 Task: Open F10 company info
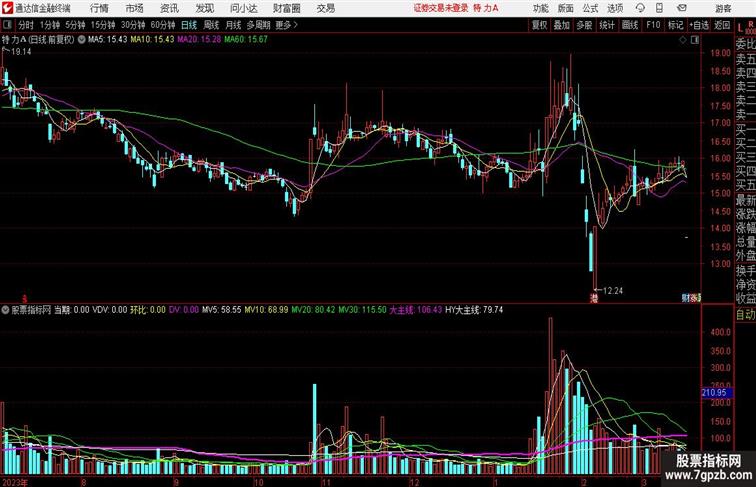(x=653, y=25)
